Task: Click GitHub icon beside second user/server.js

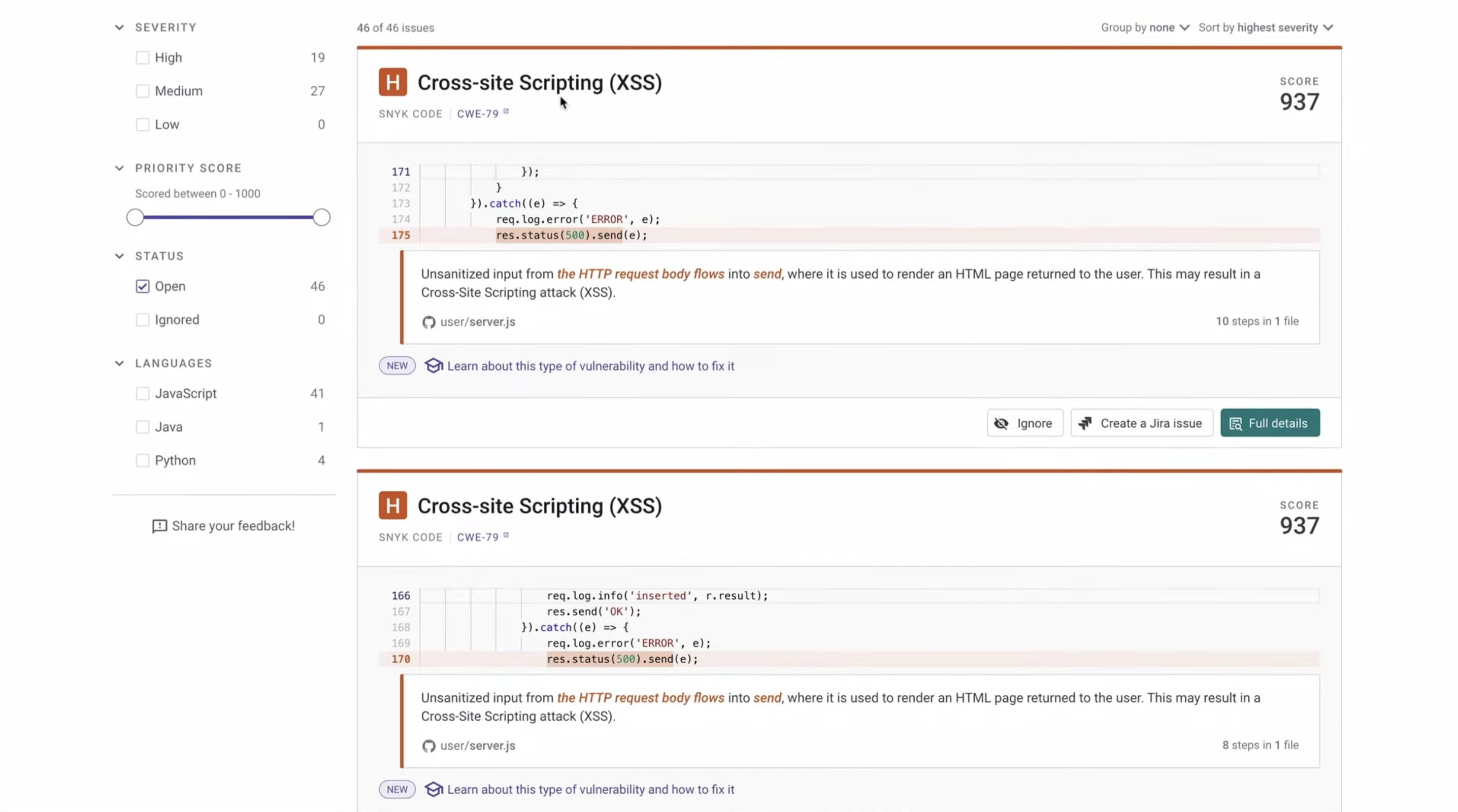Action: click(x=428, y=746)
